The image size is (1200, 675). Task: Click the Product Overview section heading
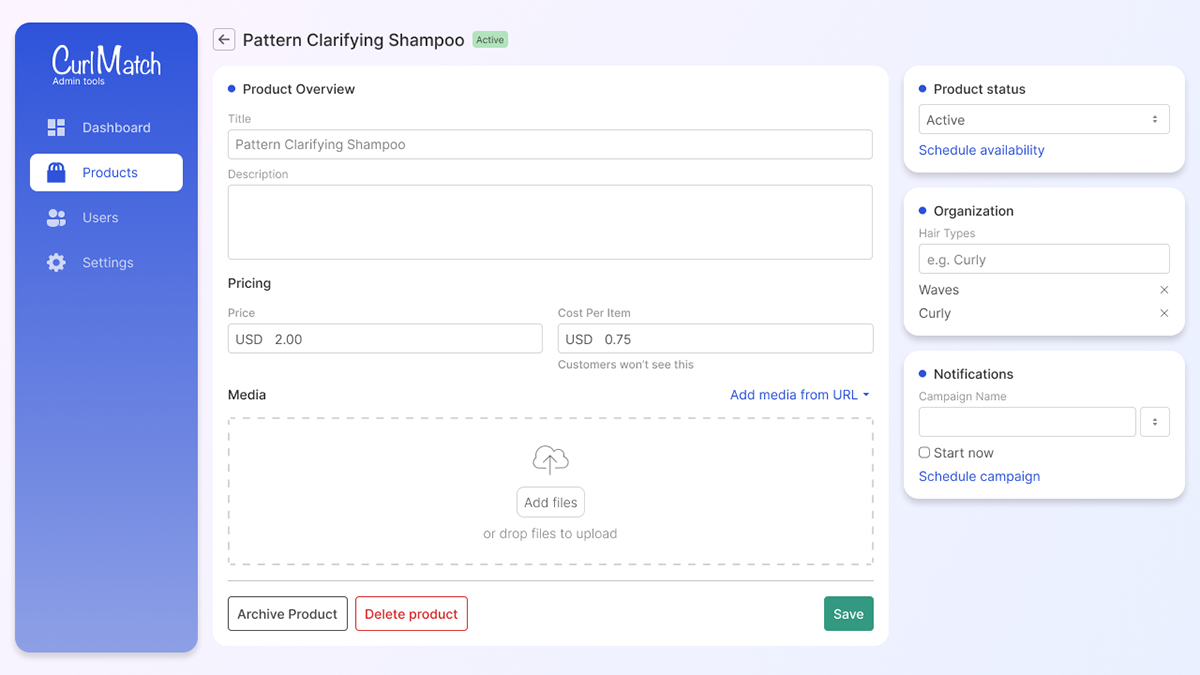tap(299, 89)
